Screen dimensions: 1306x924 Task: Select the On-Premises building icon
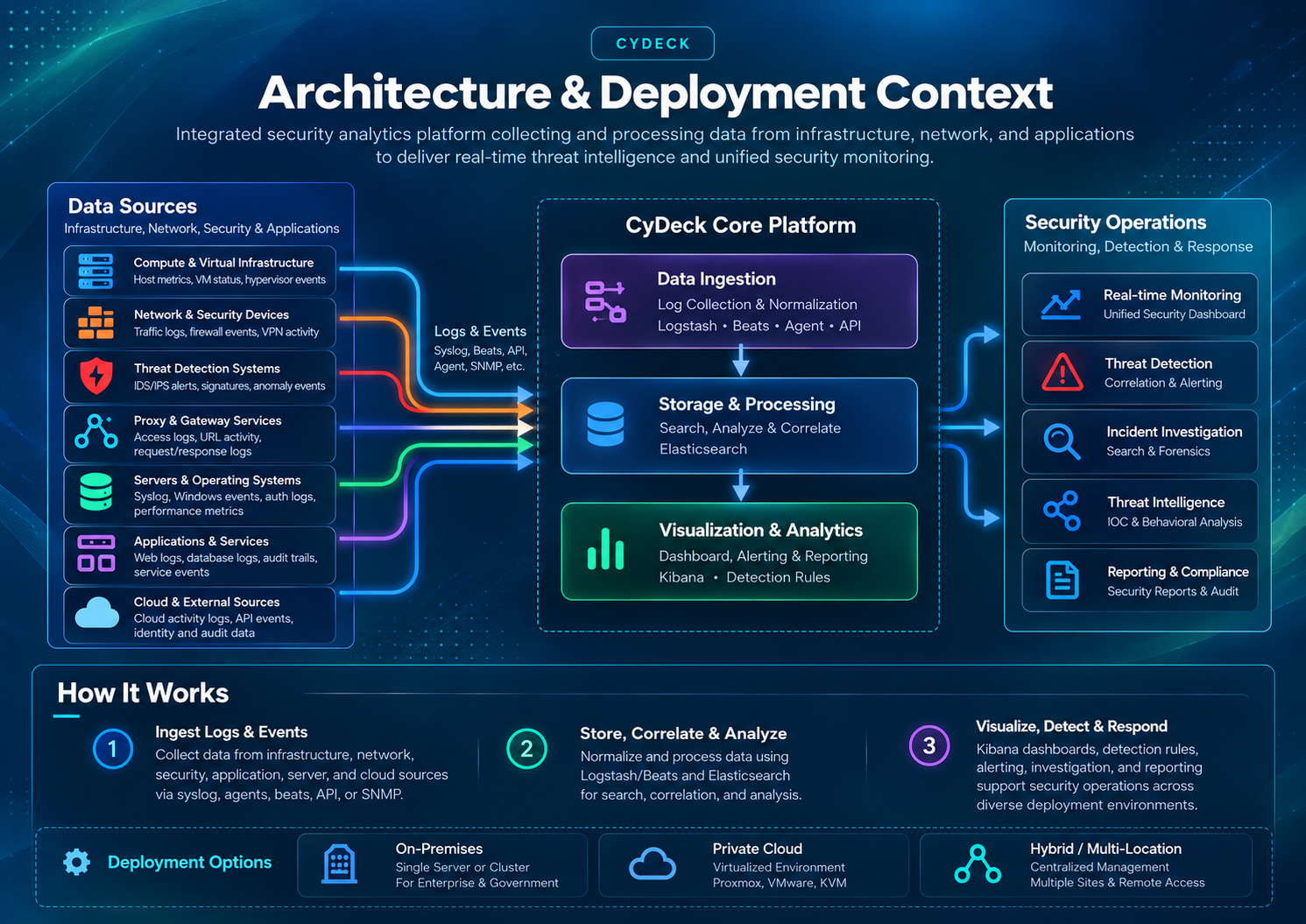(x=340, y=864)
